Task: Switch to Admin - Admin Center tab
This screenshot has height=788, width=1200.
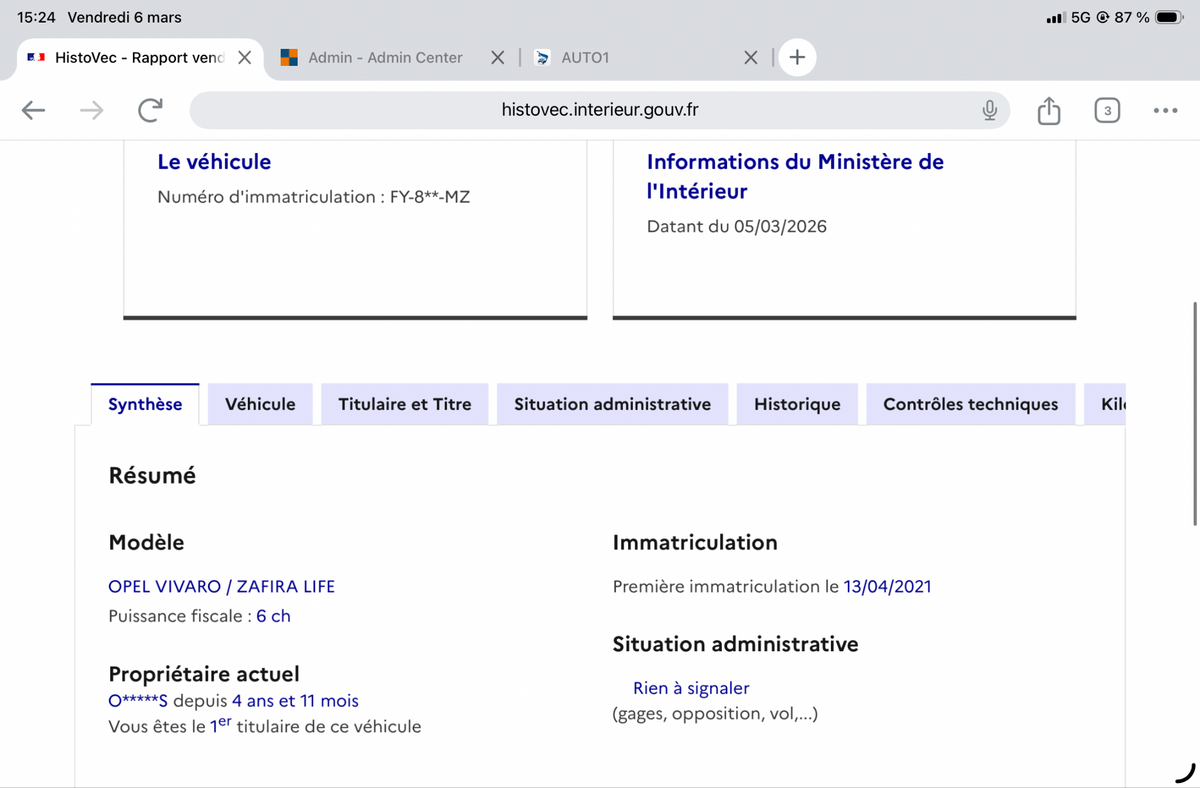Action: [x=384, y=58]
